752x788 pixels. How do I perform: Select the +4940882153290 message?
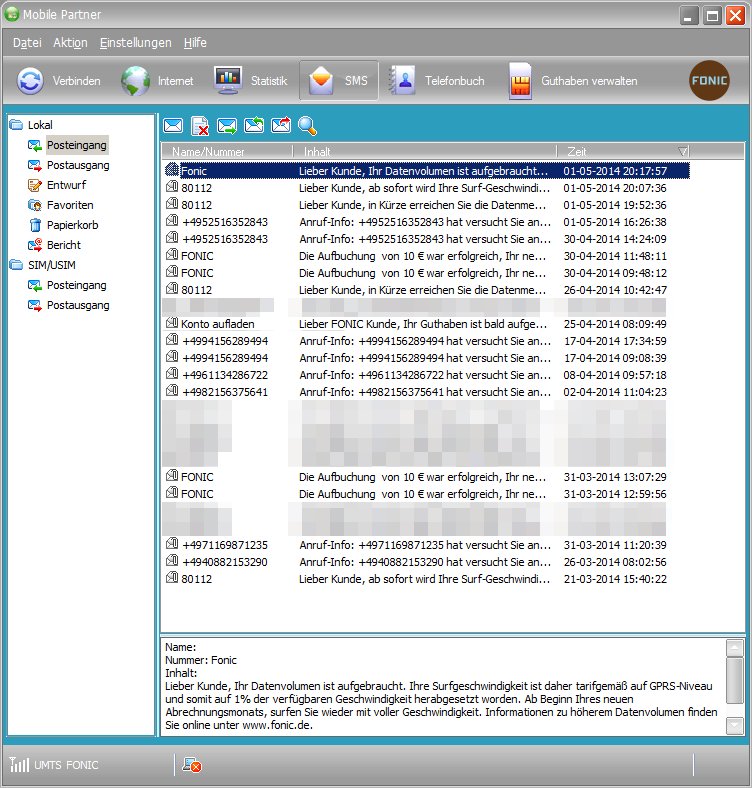point(426,562)
